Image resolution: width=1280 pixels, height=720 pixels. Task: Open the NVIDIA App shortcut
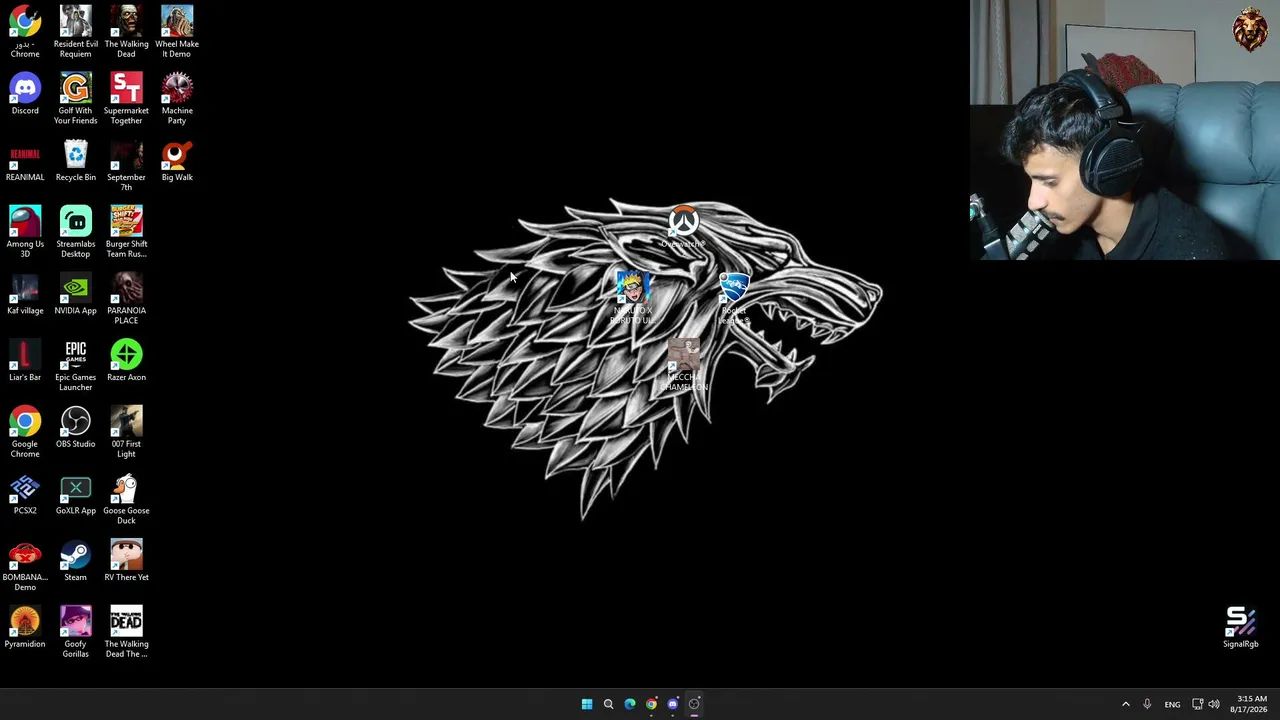point(76,294)
